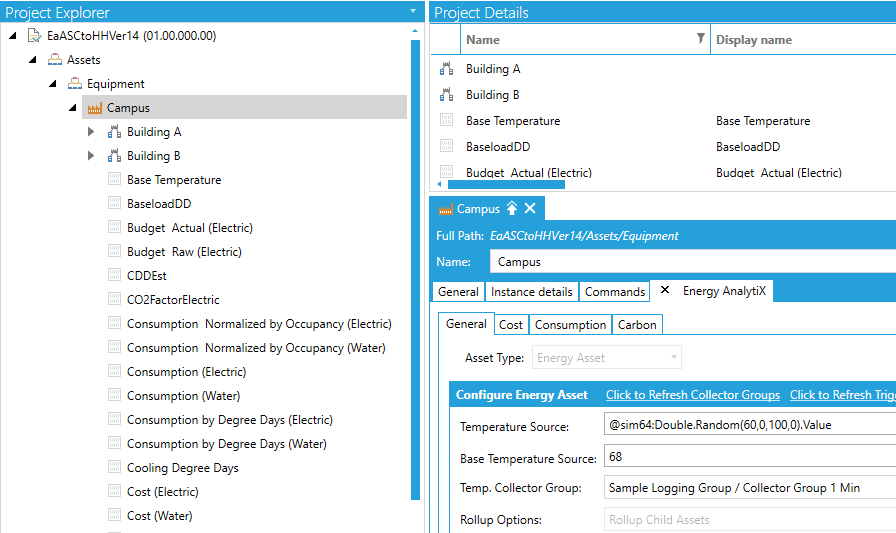The width and height of the screenshot is (896, 533).
Task: Click the Building A icon in Project Explorer
Action: tap(114, 132)
